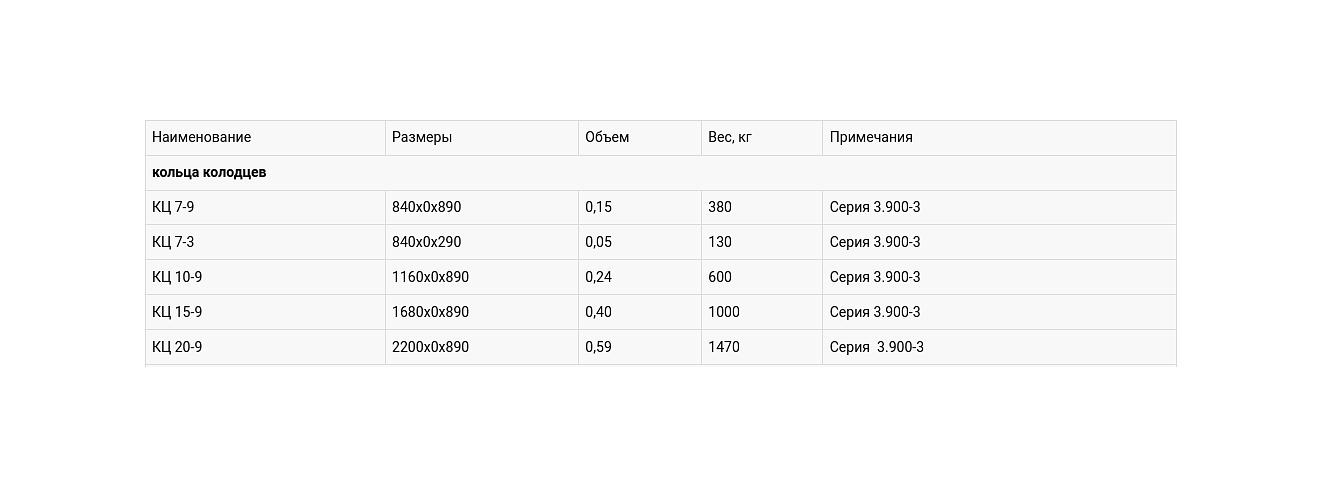Select the weight value '600'

click(x=720, y=278)
